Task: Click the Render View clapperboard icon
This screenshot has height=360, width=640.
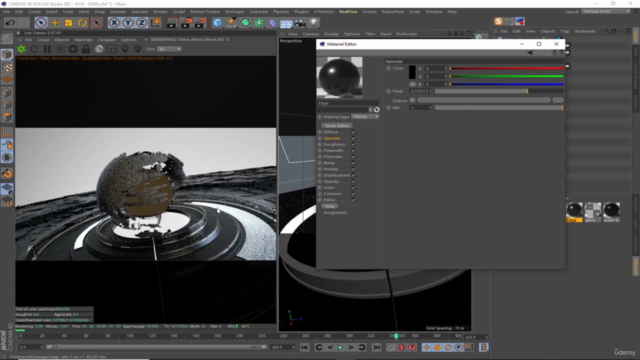Action: (x=172, y=23)
